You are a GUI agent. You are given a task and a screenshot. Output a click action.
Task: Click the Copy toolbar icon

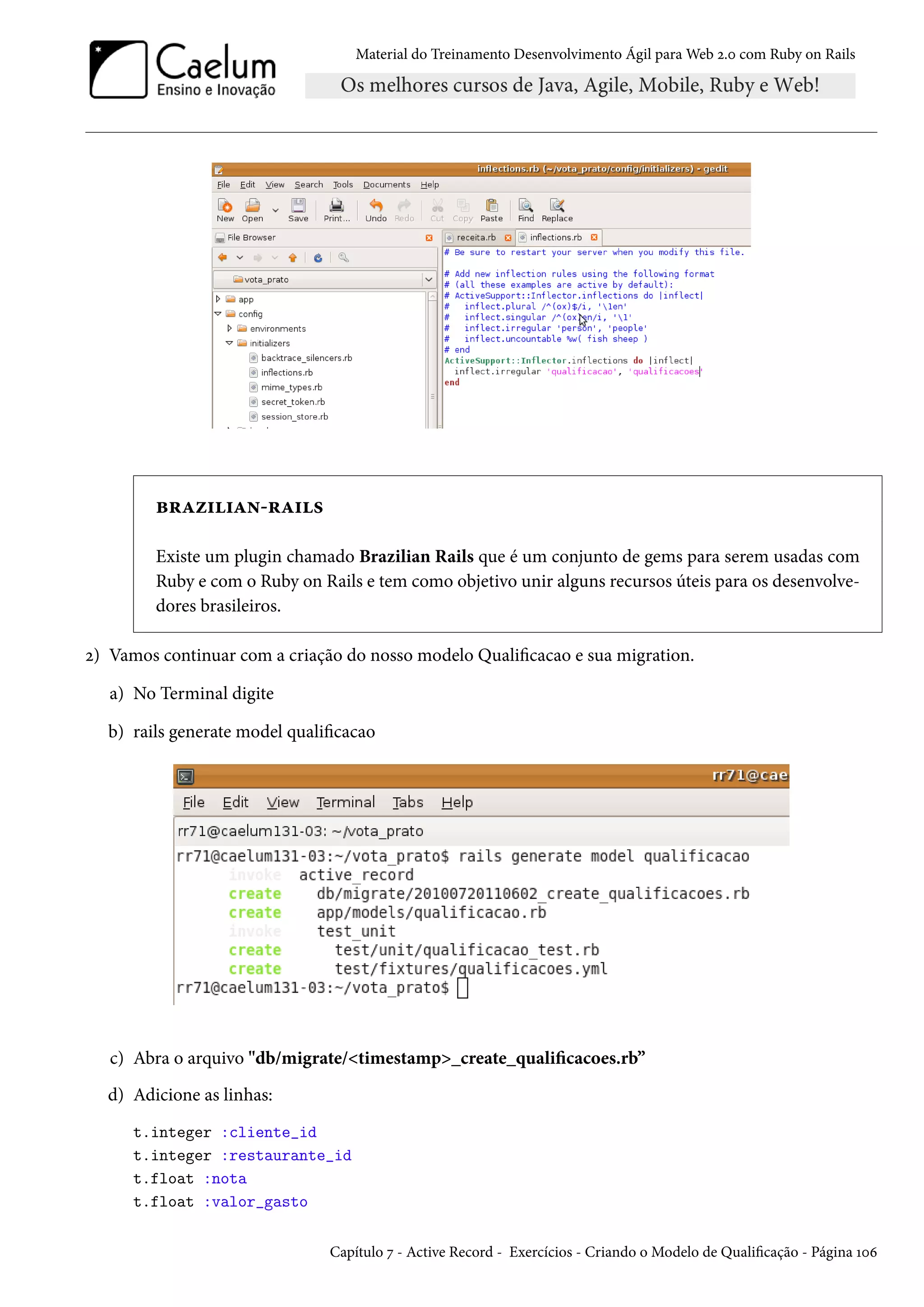(463, 205)
